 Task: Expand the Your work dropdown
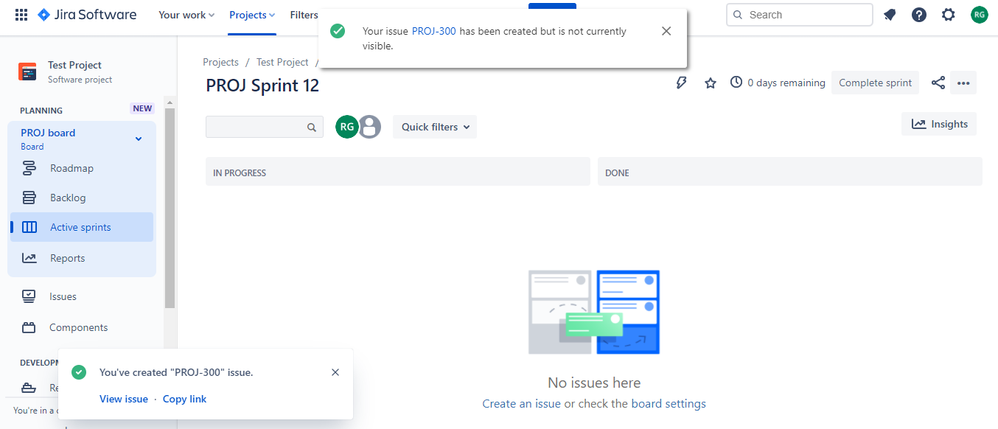point(186,15)
